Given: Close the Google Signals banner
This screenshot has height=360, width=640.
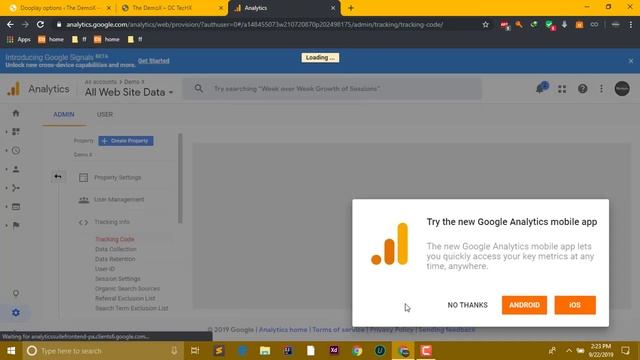Looking at the screenshot, I should pyautogui.click(x=631, y=61).
